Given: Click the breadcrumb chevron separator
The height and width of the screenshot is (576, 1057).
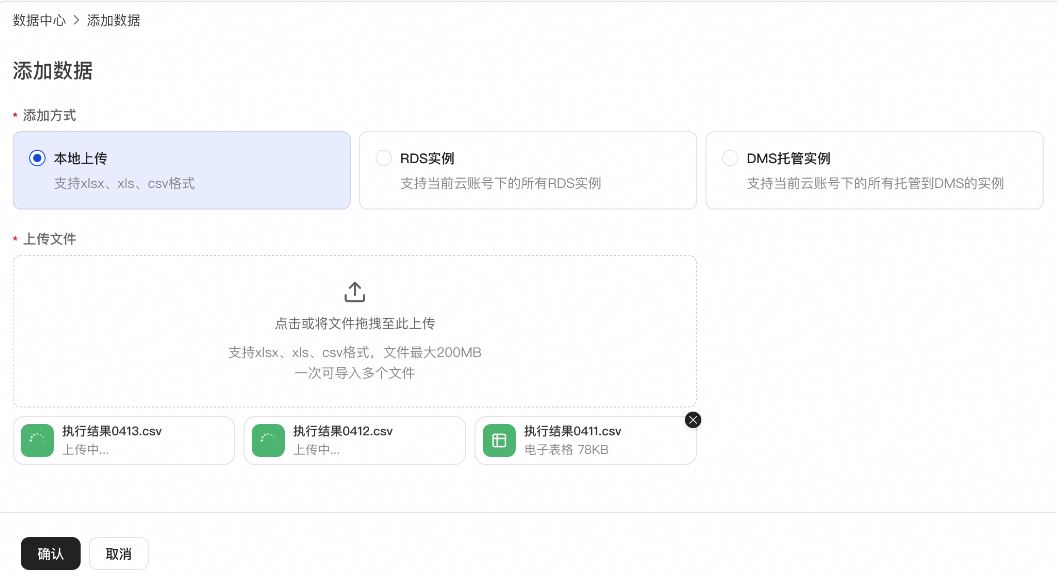Looking at the screenshot, I should tap(76, 20).
